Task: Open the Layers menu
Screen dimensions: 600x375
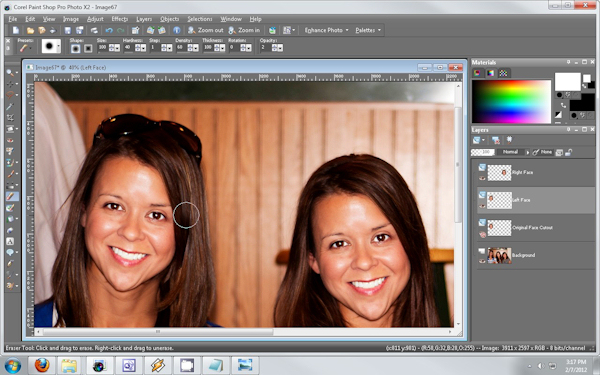Action: click(144, 19)
